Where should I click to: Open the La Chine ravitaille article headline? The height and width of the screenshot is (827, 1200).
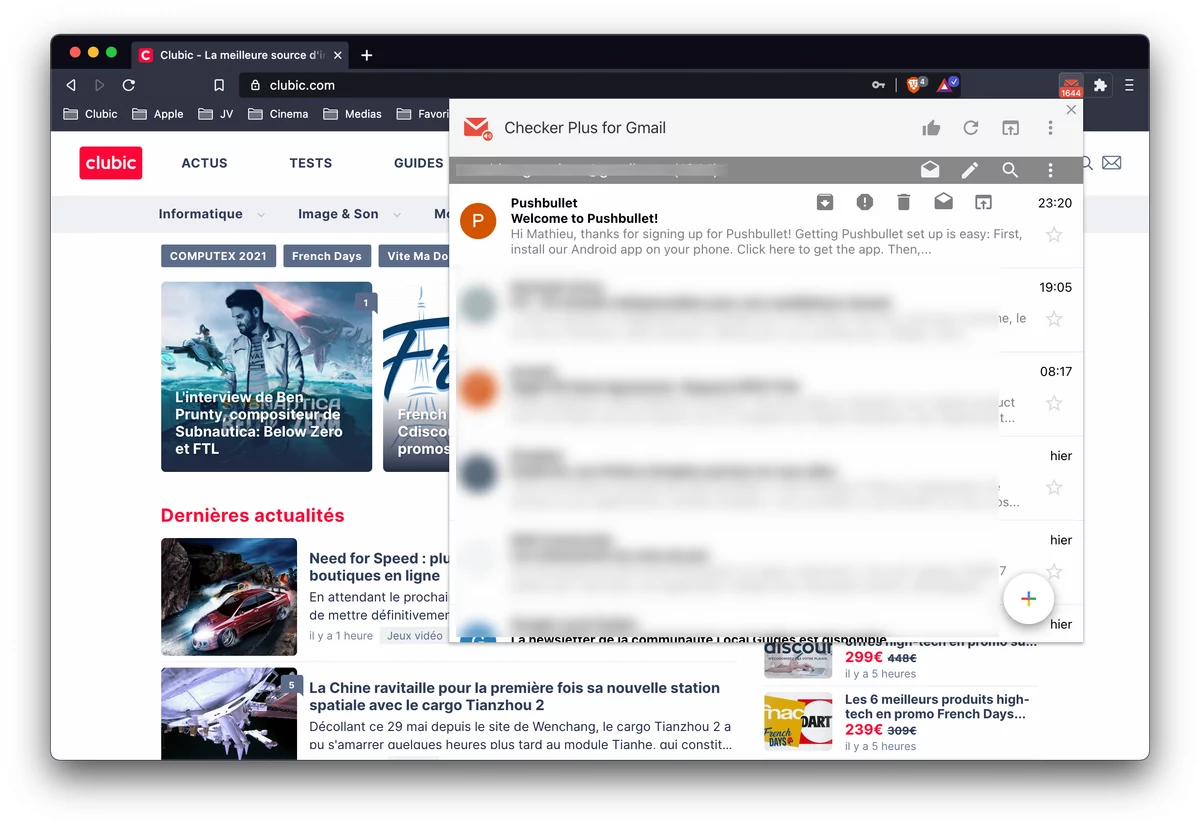(514, 696)
